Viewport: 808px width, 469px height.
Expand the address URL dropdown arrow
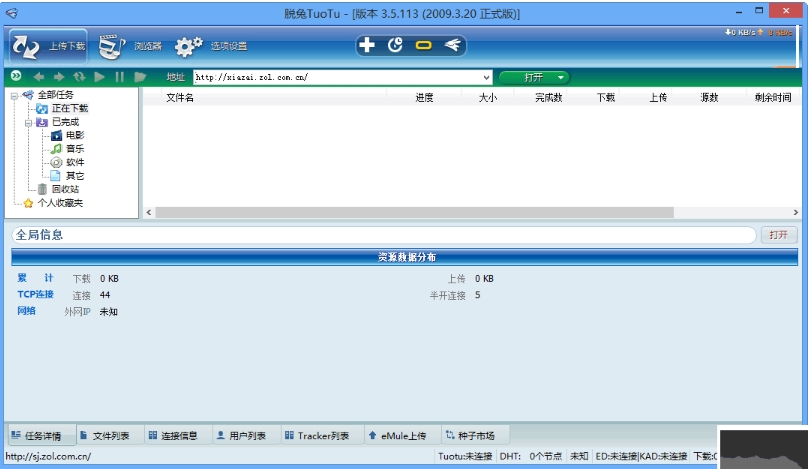[486, 77]
